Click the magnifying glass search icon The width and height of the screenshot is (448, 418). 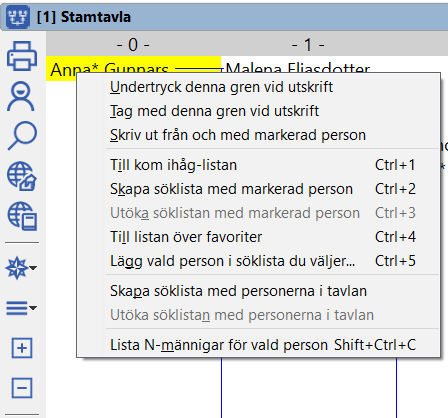click(x=22, y=136)
